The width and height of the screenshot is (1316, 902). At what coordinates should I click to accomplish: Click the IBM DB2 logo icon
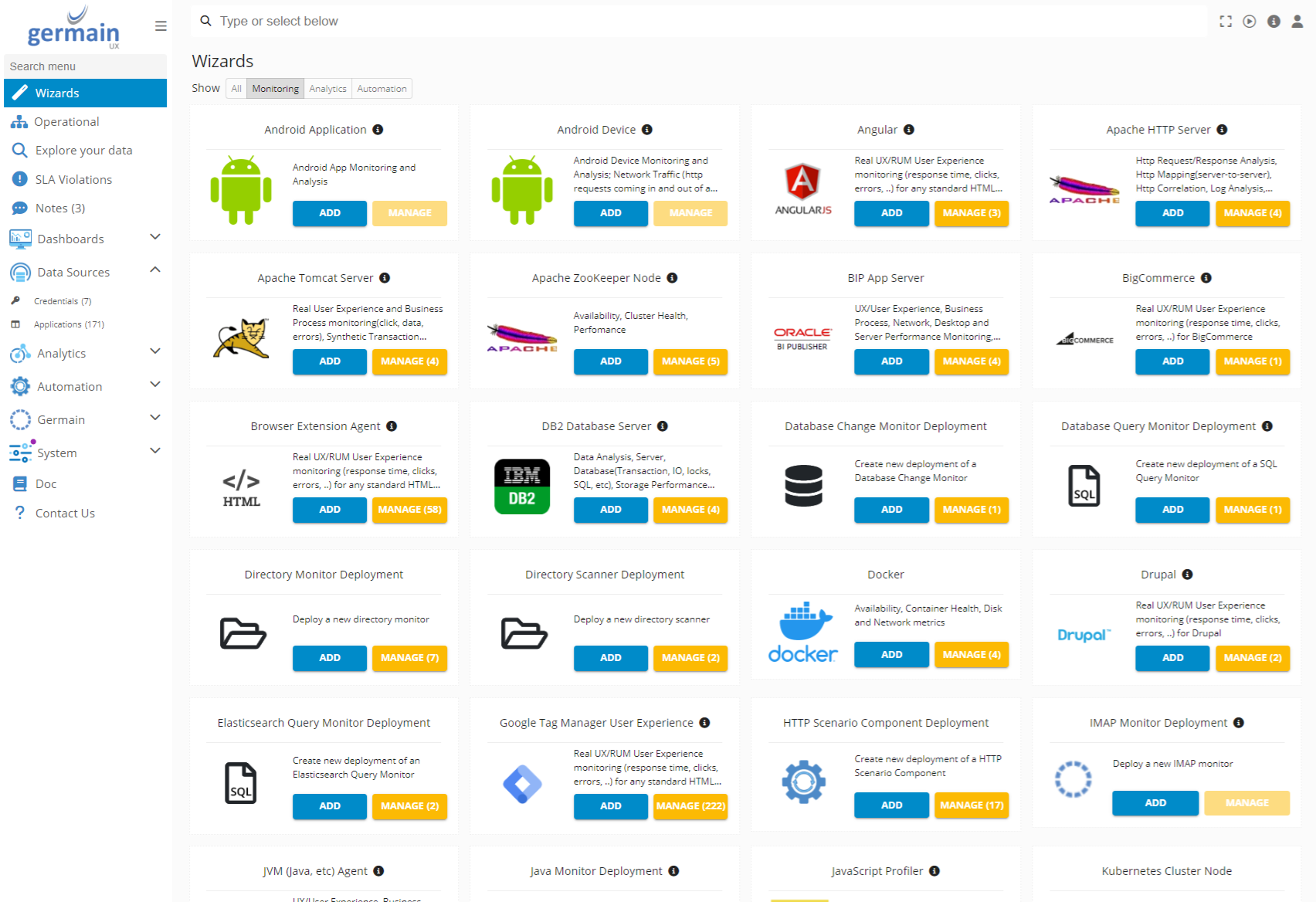tap(522, 487)
